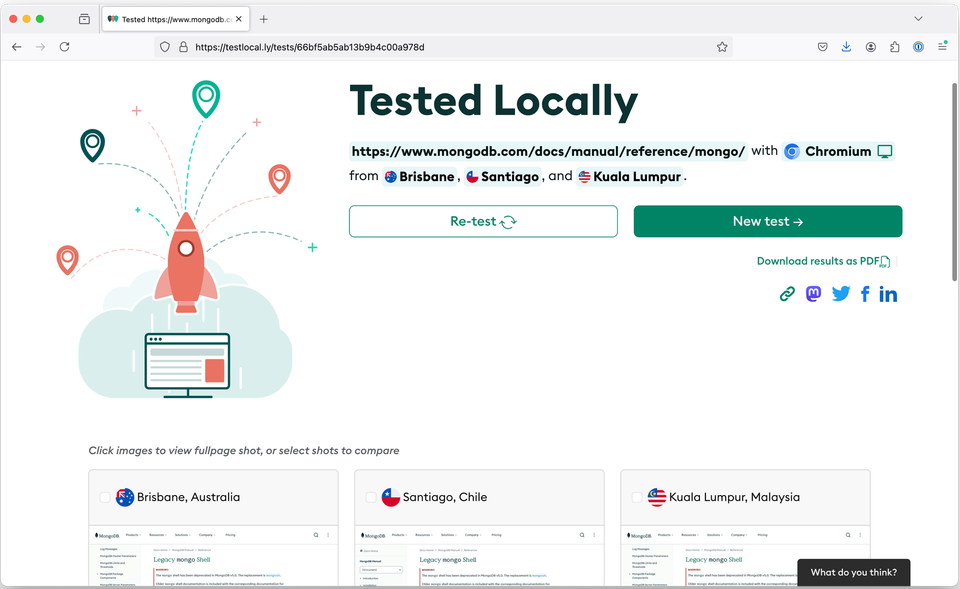The image size is (960, 589).
Task: Open the Firefox hamburger menu
Action: pos(942,47)
